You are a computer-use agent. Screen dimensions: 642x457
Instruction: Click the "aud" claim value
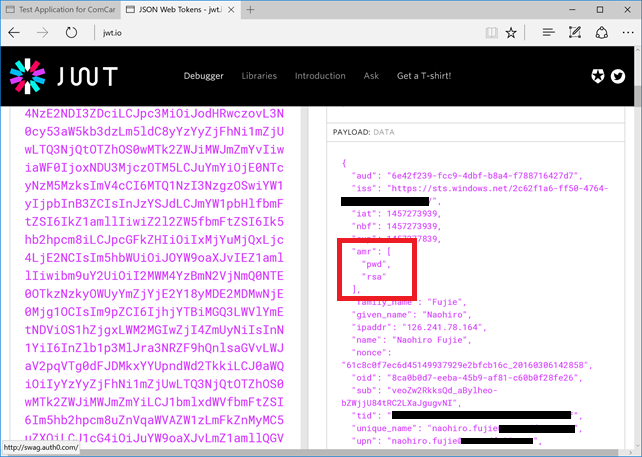(482, 176)
